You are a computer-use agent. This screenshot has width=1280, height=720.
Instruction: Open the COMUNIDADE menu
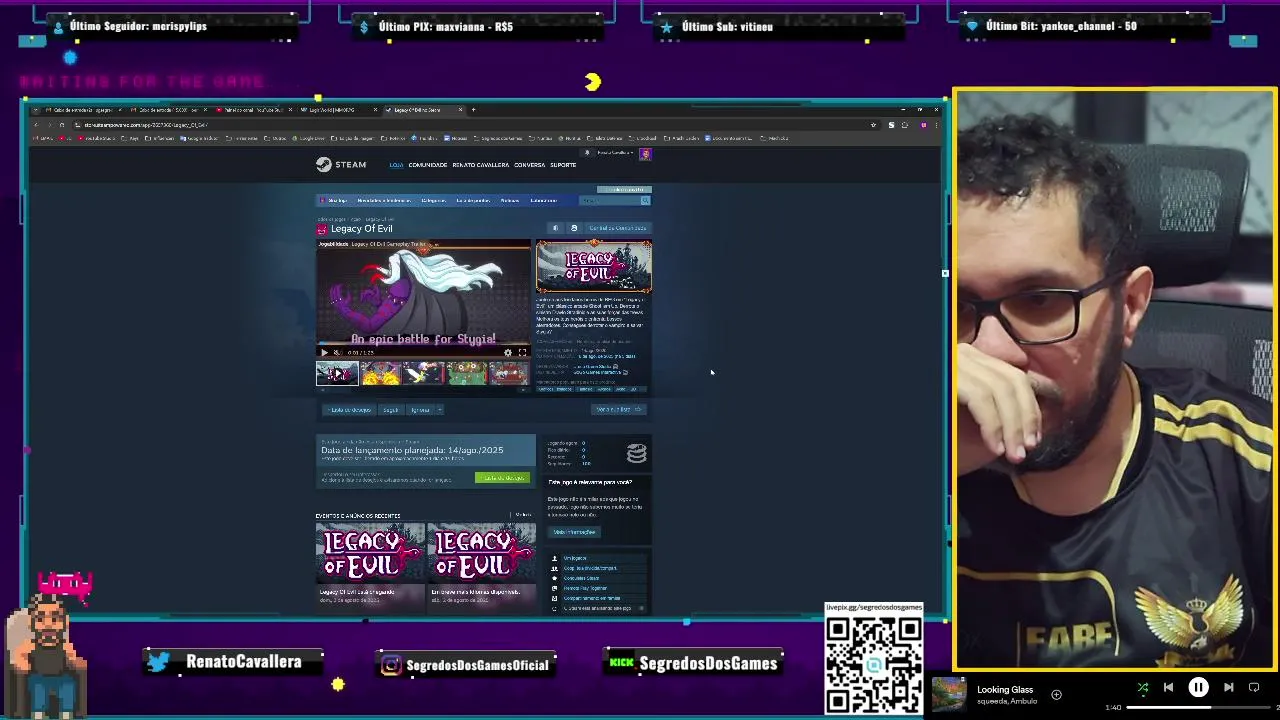[x=427, y=165]
